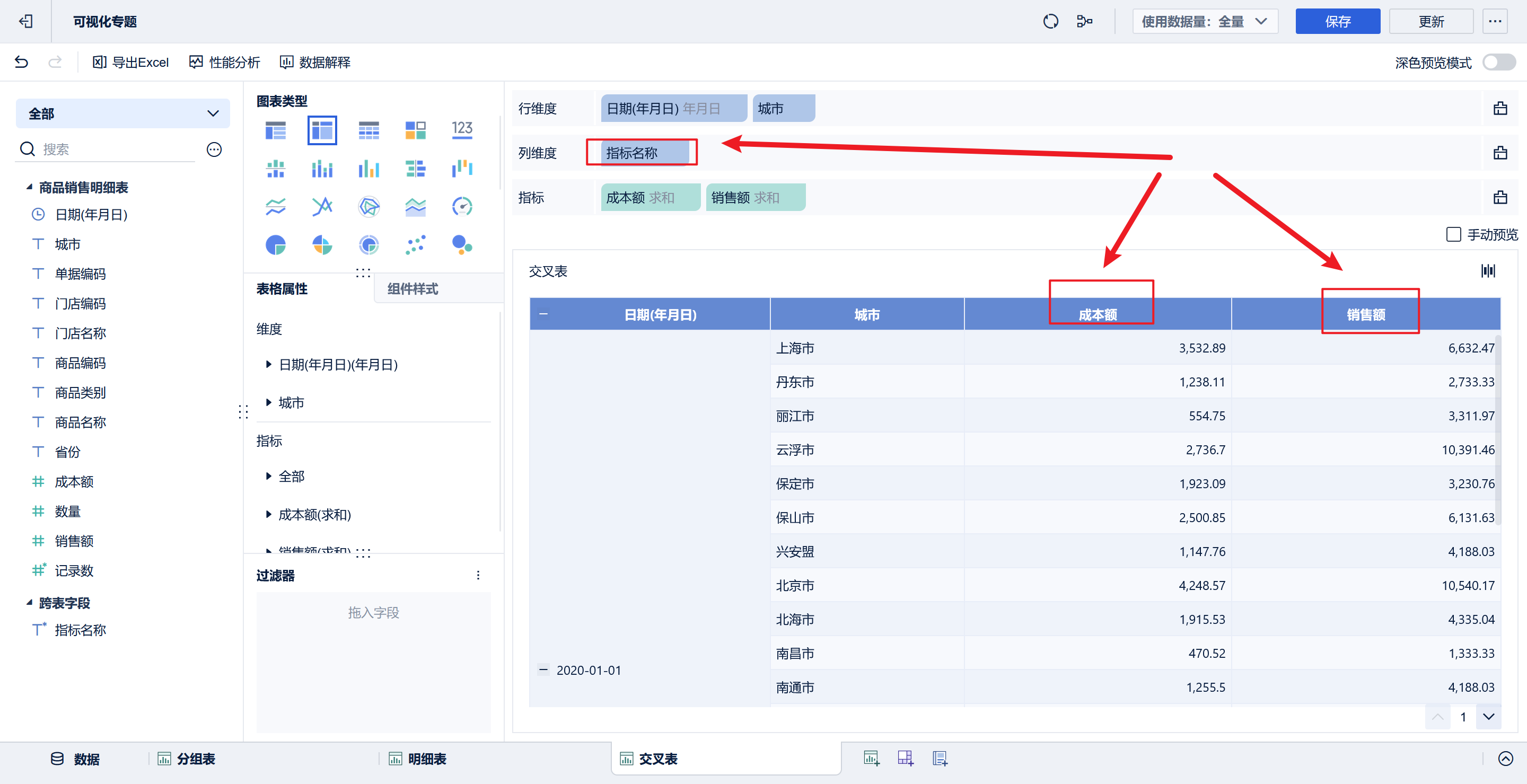Collapse the 2020-01-01 date row group
The width and height of the screenshot is (1527, 784).
(x=543, y=670)
